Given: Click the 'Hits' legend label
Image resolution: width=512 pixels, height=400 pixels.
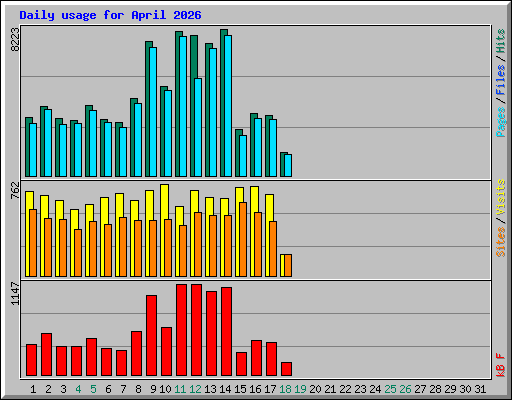Looking at the screenshot, I should click(x=501, y=41).
